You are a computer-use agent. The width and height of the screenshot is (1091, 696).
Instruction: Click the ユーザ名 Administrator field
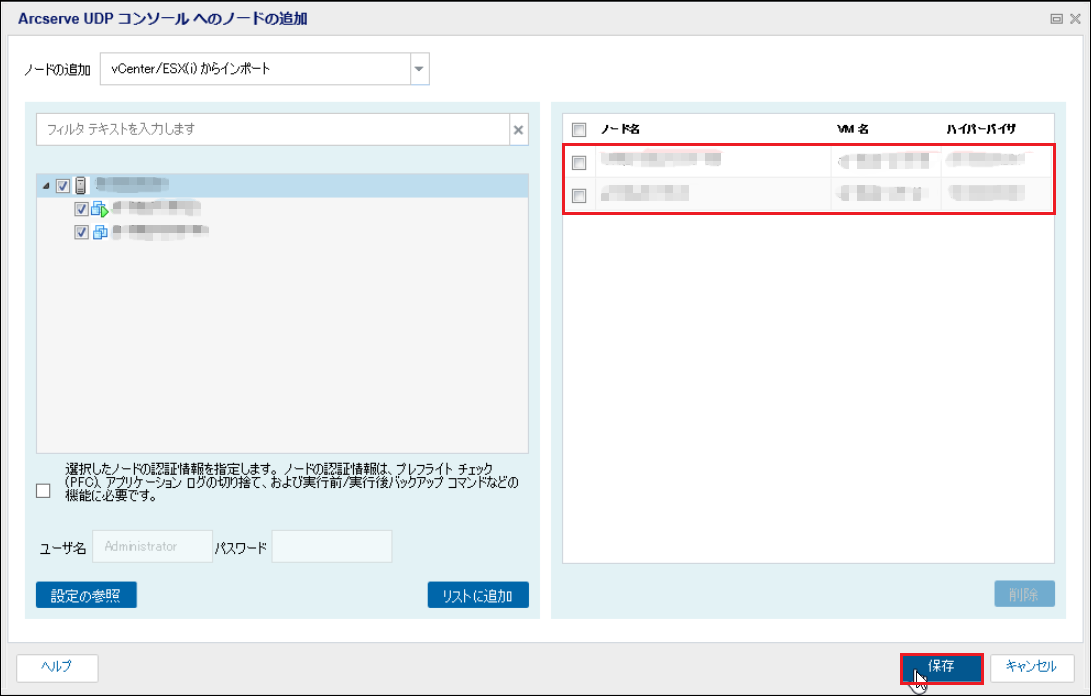[152, 546]
